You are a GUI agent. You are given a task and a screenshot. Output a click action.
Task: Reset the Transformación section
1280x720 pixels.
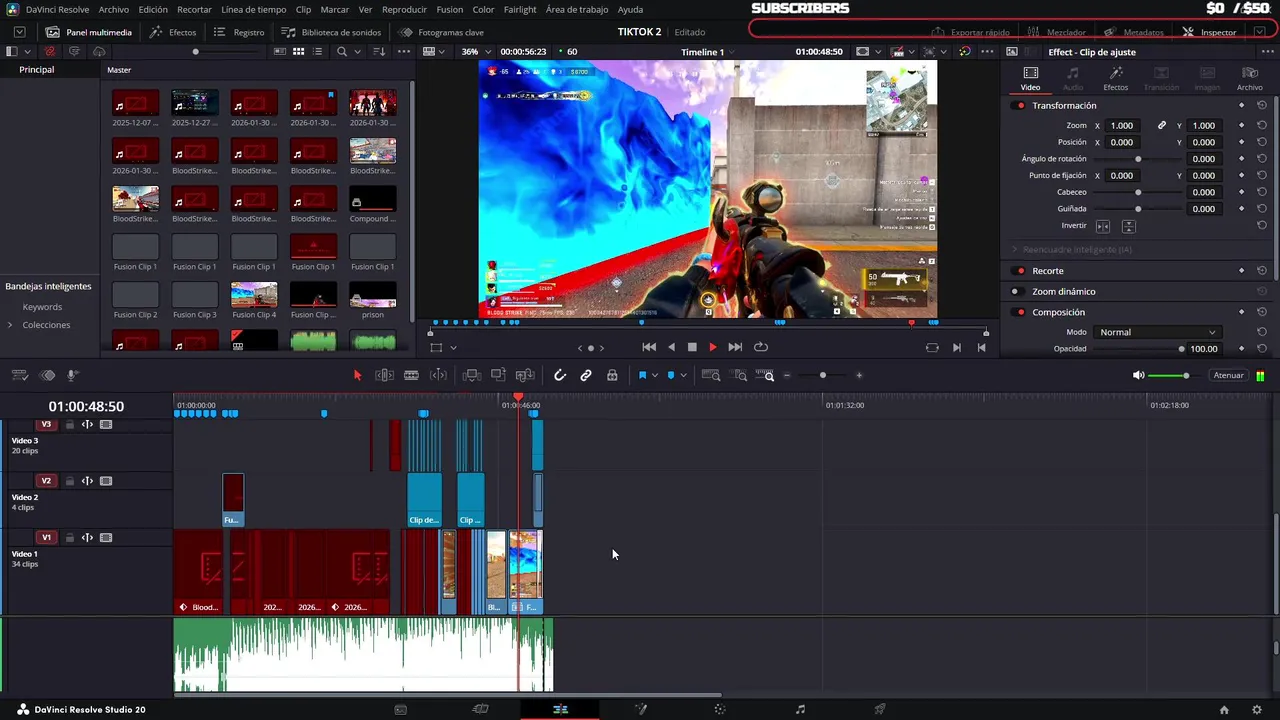(x=1262, y=105)
